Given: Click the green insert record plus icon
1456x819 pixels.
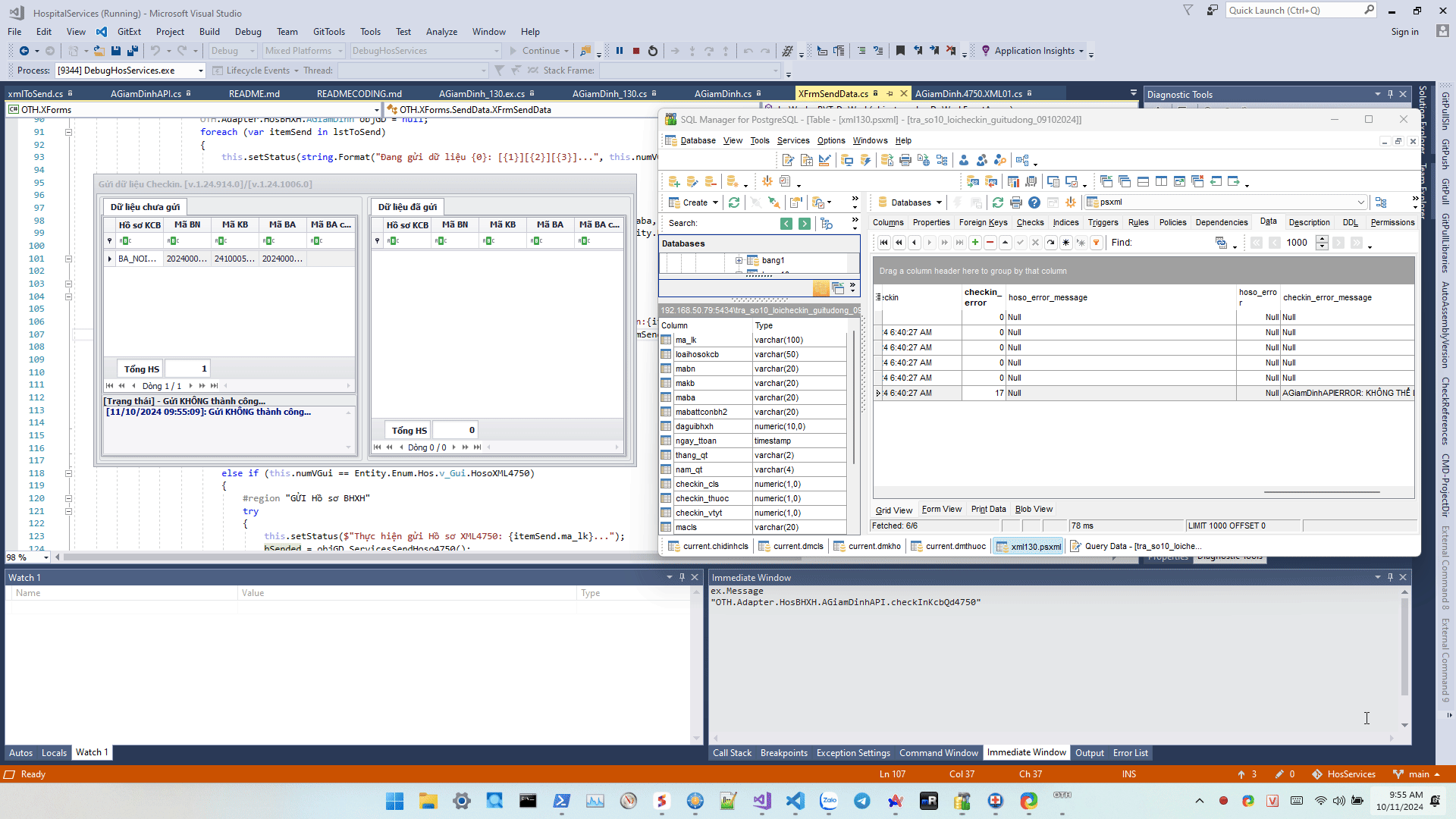Looking at the screenshot, I should tap(975, 243).
